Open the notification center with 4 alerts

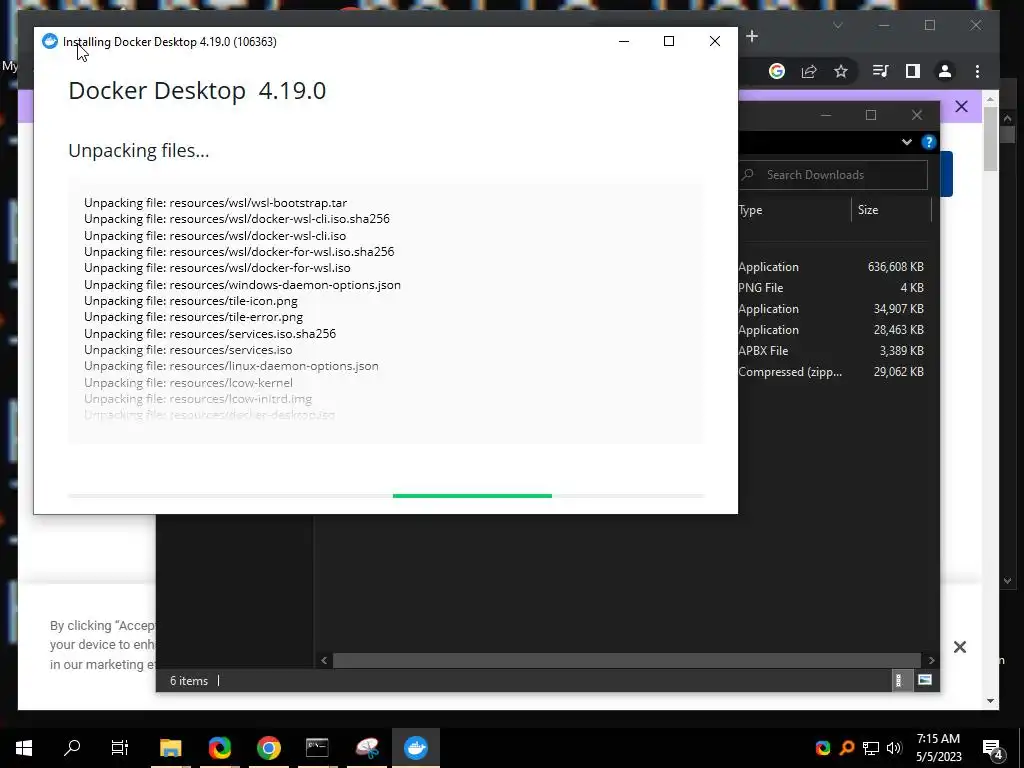[993, 748]
